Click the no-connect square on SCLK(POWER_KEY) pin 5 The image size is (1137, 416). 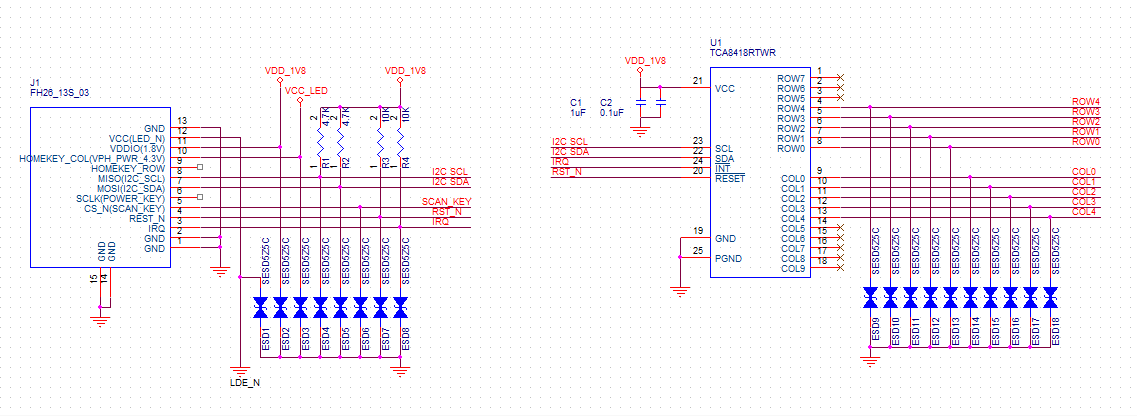point(200,197)
